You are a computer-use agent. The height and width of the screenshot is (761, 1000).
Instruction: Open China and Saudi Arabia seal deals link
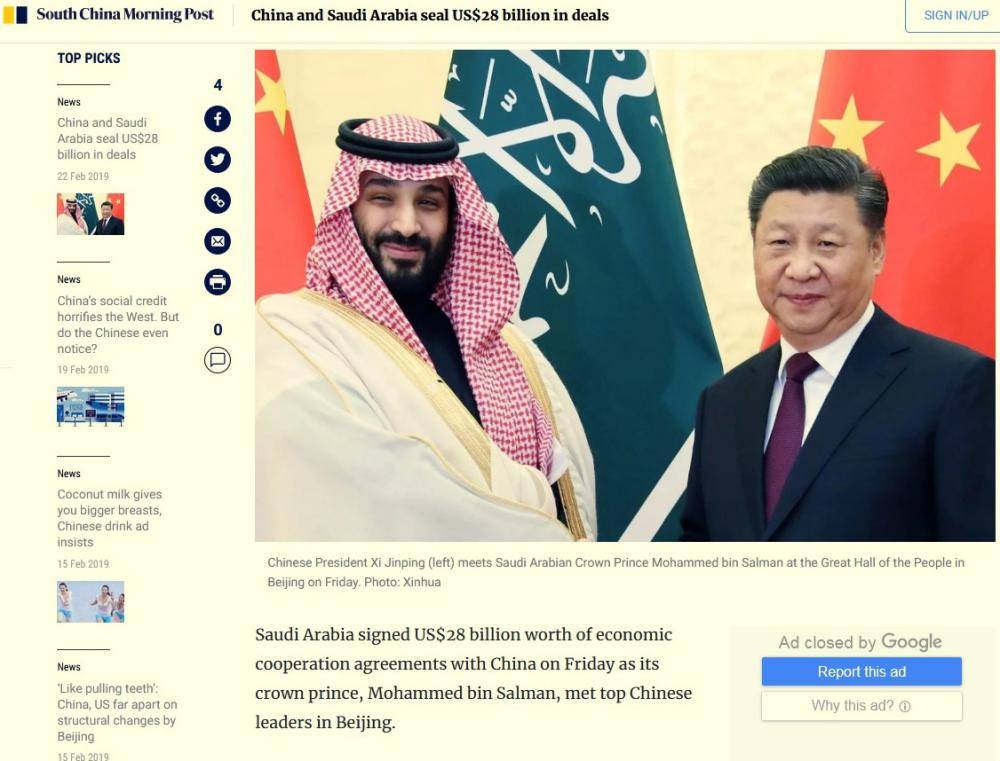pyautogui.click(x=108, y=138)
